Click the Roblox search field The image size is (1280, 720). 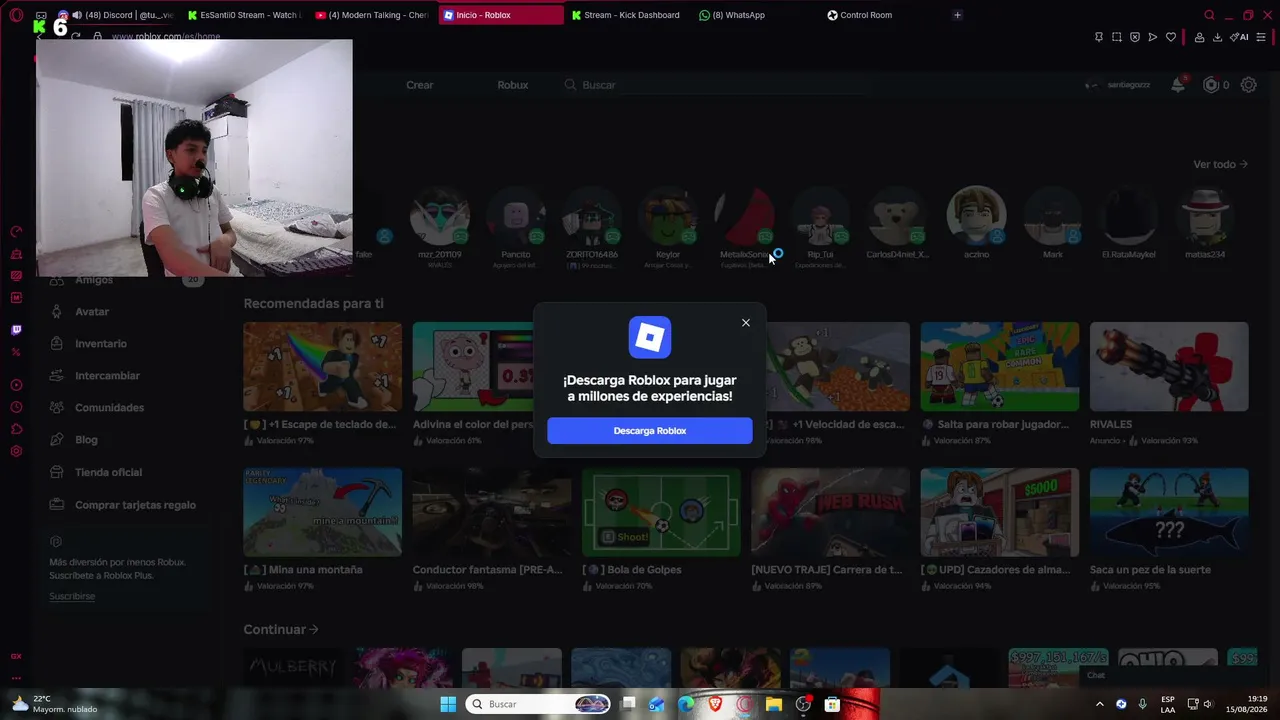715,85
